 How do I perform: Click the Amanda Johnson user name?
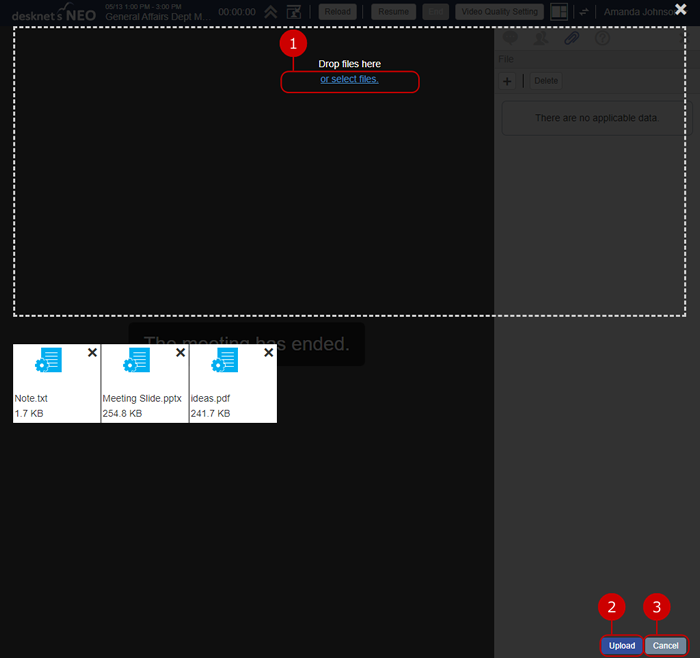tap(639, 12)
